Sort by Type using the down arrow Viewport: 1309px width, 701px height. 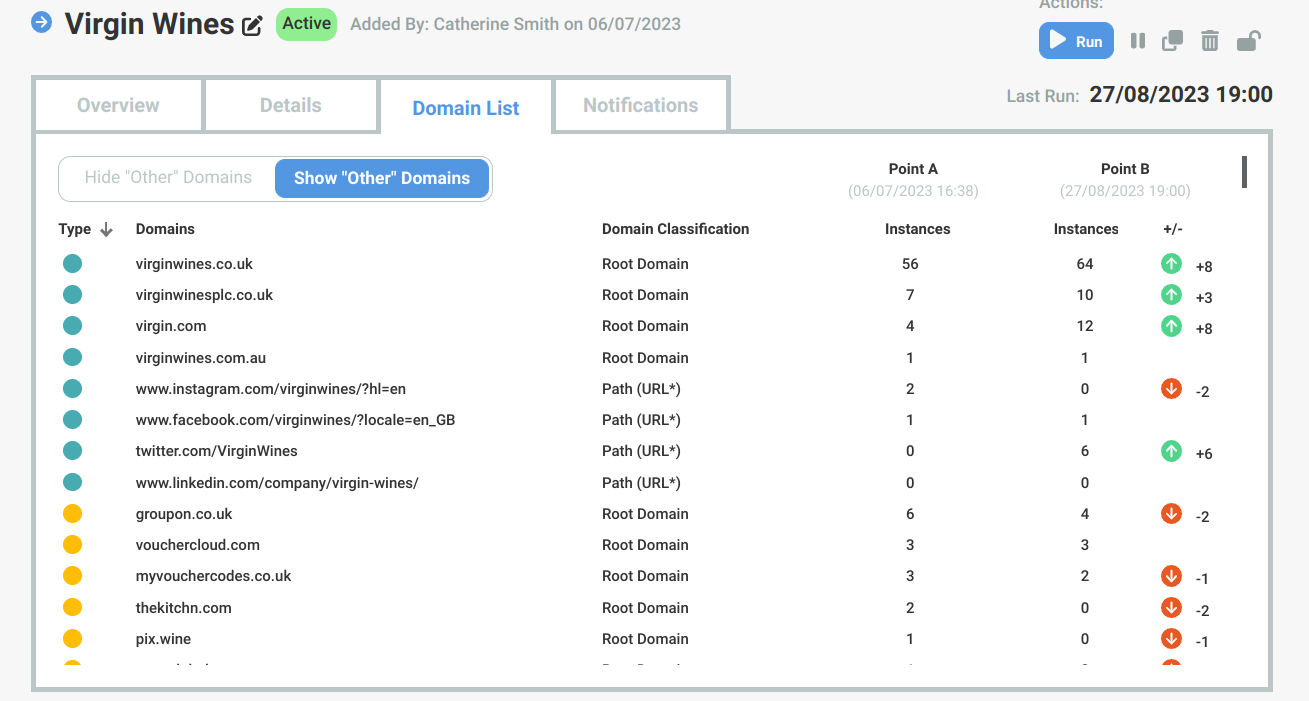click(106, 229)
